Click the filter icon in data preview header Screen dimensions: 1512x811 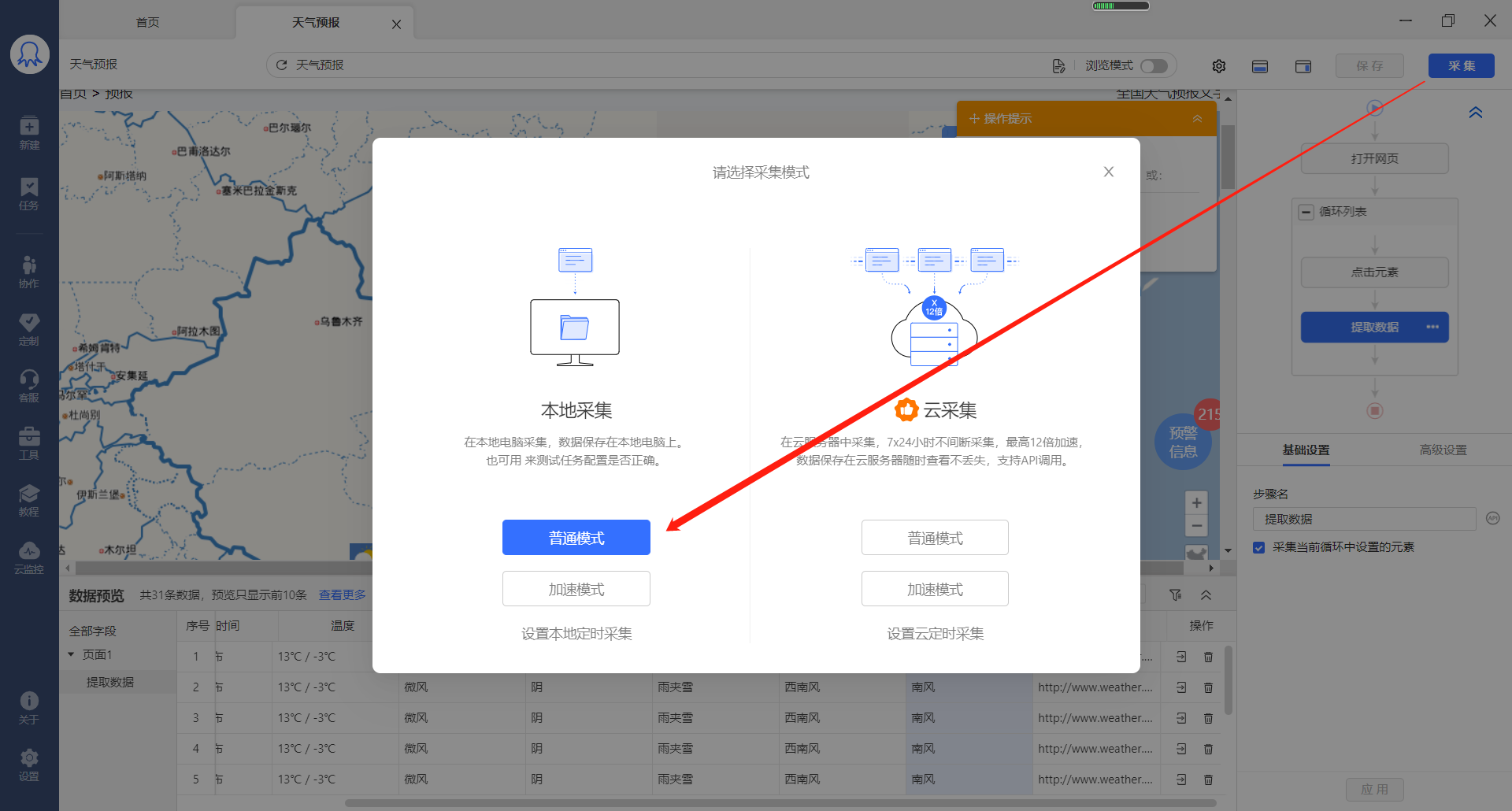pos(1175,595)
